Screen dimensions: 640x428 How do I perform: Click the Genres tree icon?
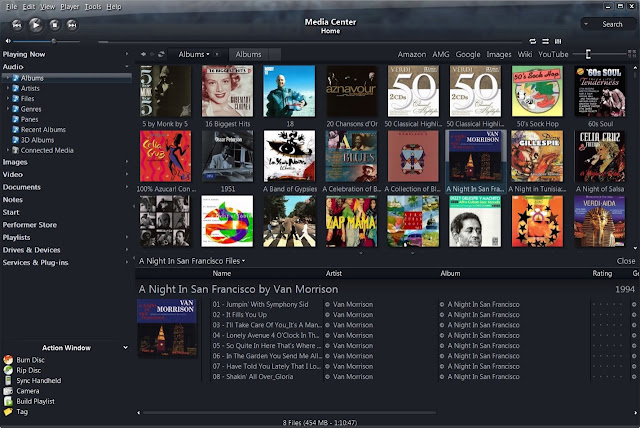coord(16,109)
